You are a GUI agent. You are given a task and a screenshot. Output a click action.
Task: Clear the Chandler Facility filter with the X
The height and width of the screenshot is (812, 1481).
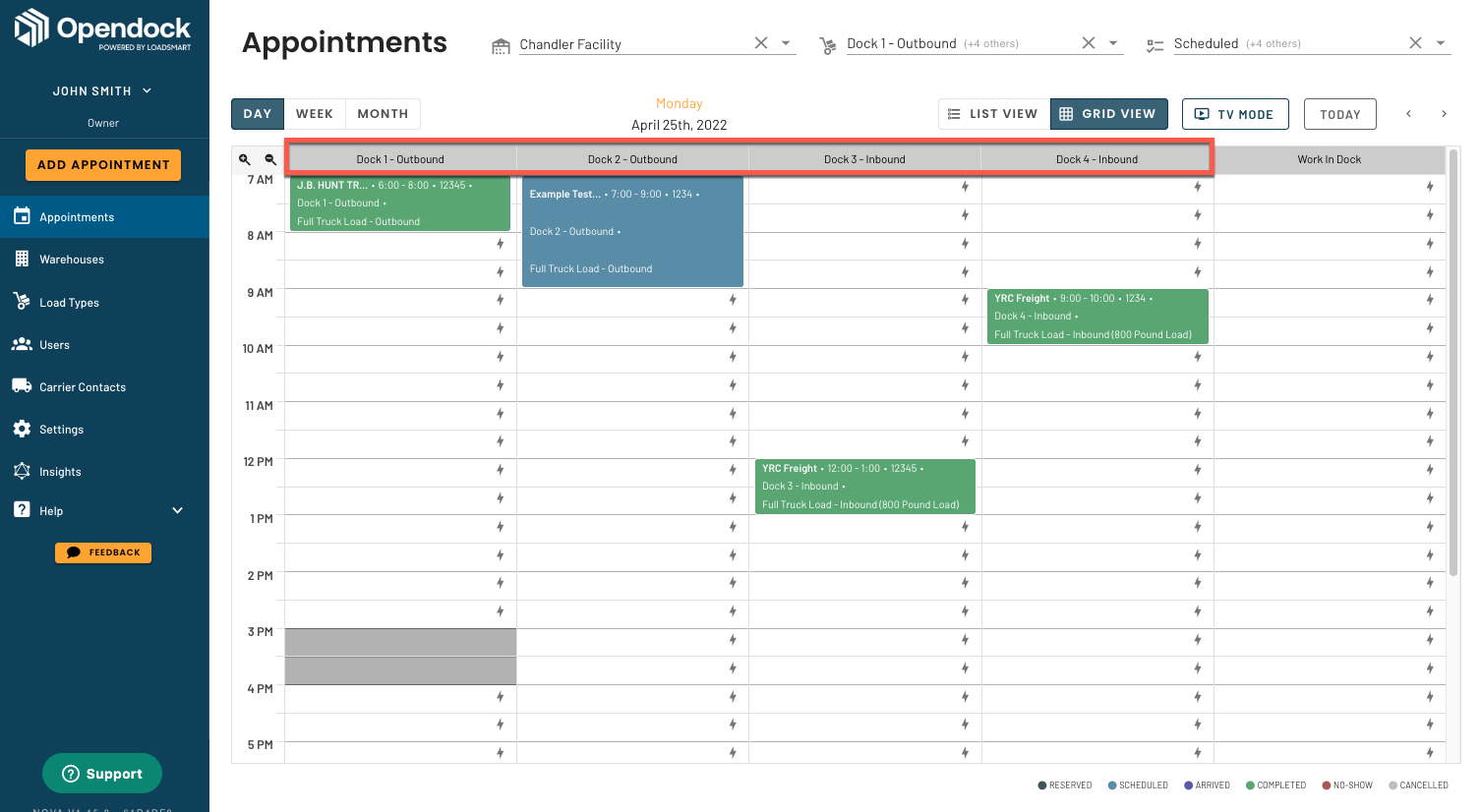(762, 43)
